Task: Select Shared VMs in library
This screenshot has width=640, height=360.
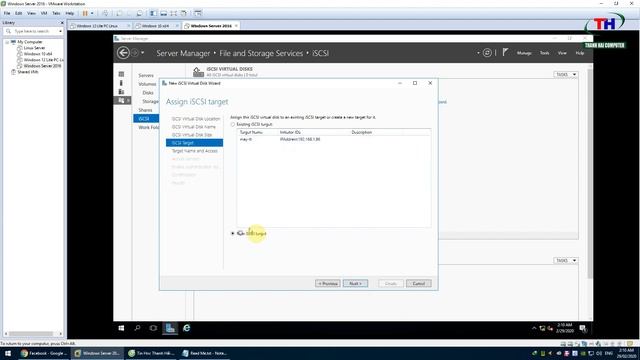Action: pos(27,72)
